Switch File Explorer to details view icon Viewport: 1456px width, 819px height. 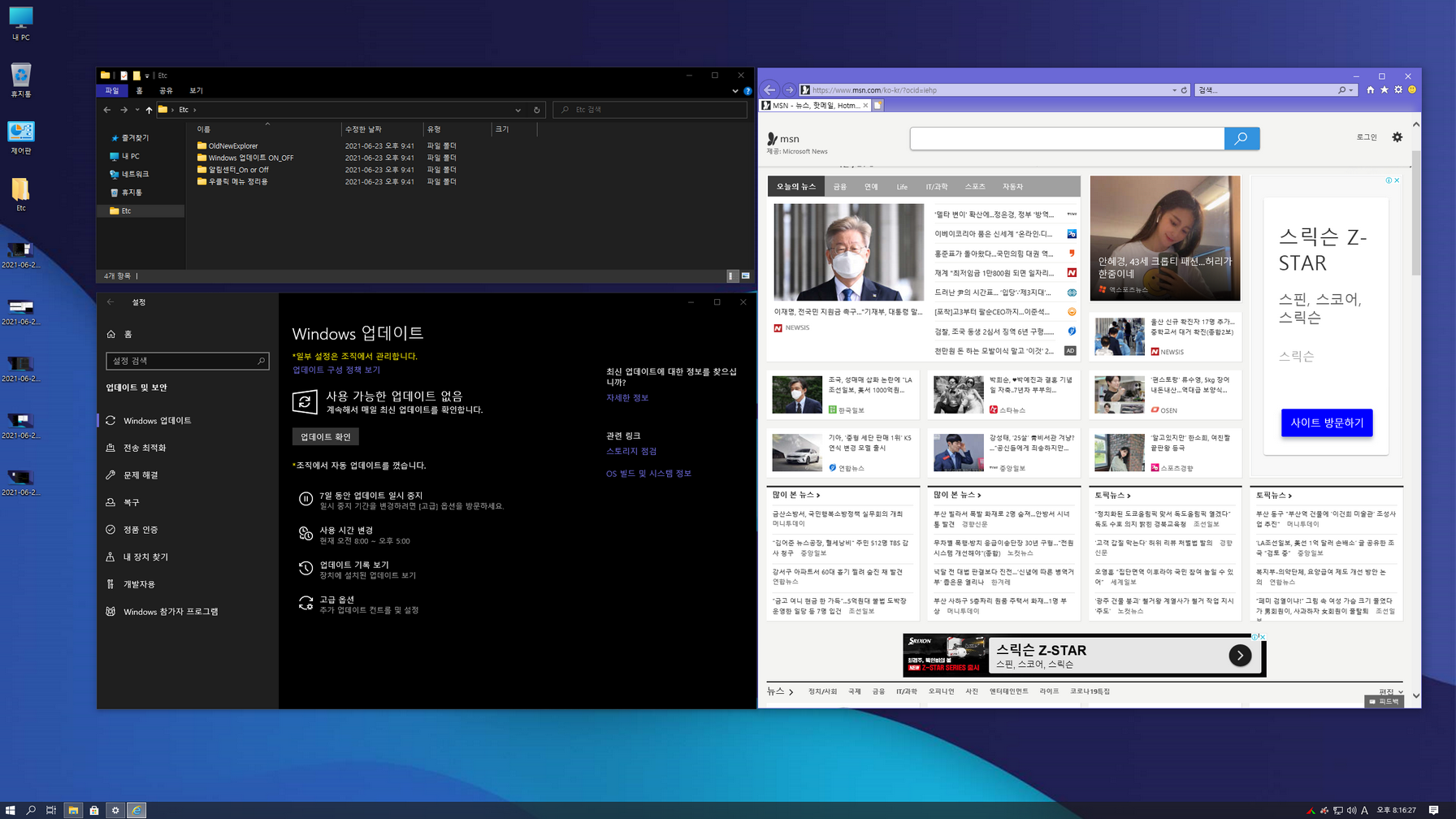[x=731, y=276]
